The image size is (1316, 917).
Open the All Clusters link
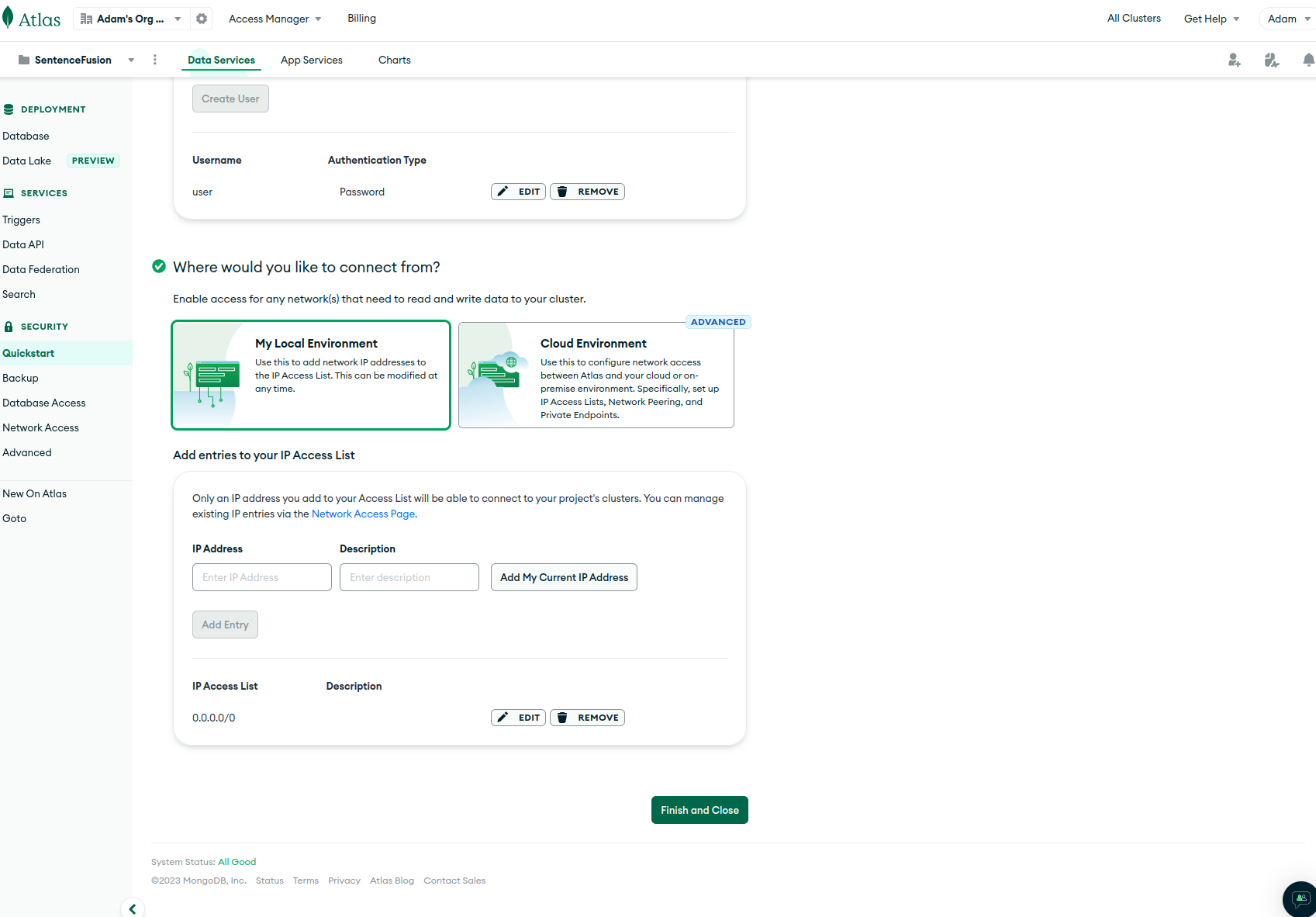[x=1134, y=18]
